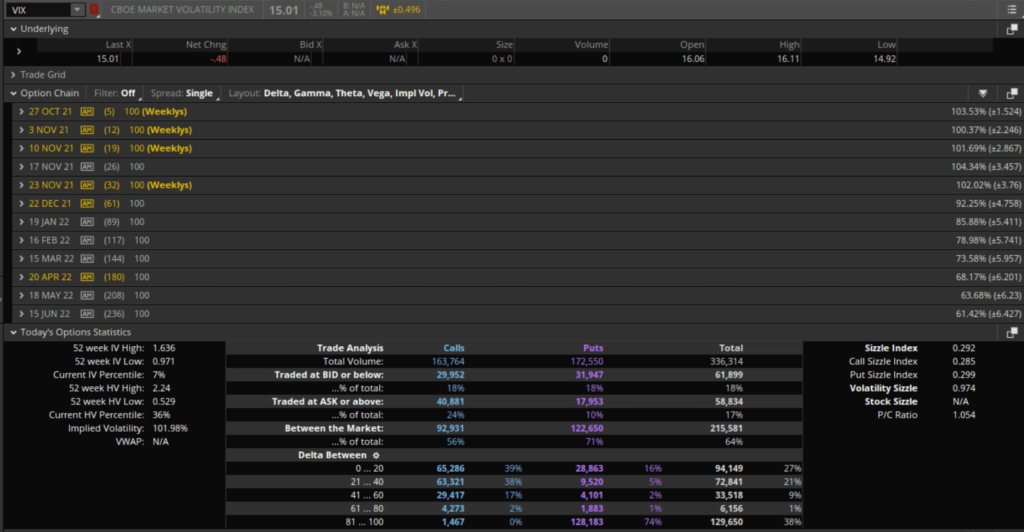Click AH icon on 22 DEC 21 row

tap(87, 204)
